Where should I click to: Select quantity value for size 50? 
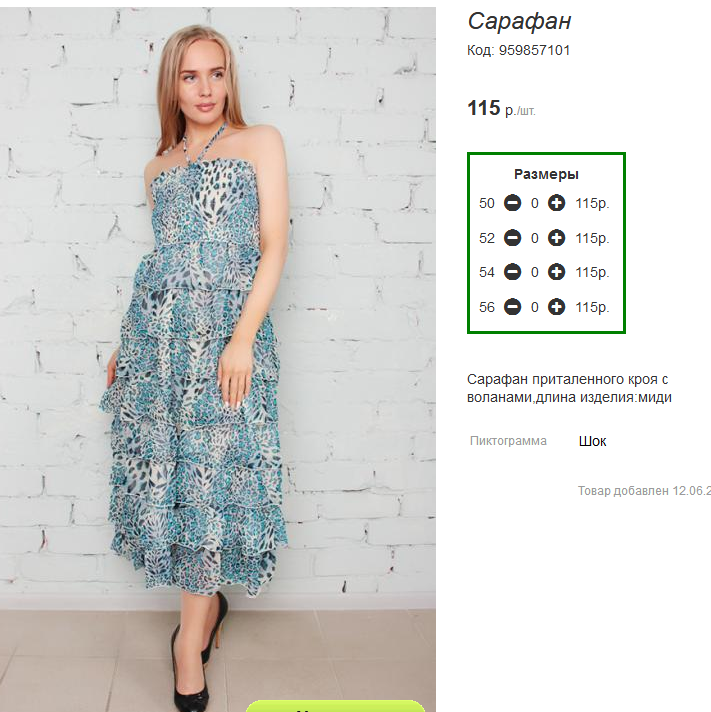pos(534,203)
